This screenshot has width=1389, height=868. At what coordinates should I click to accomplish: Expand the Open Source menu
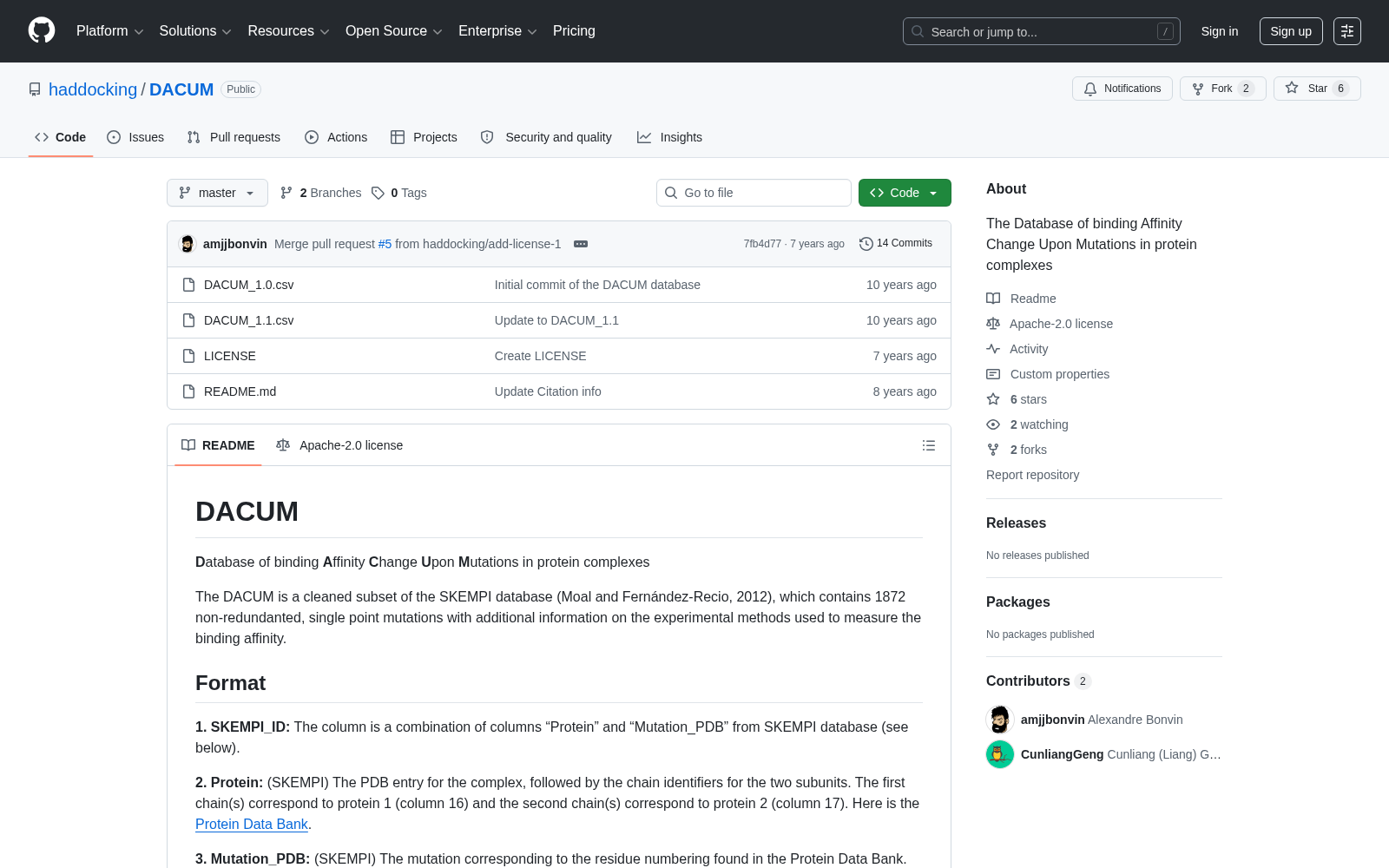(x=394, y=31)
